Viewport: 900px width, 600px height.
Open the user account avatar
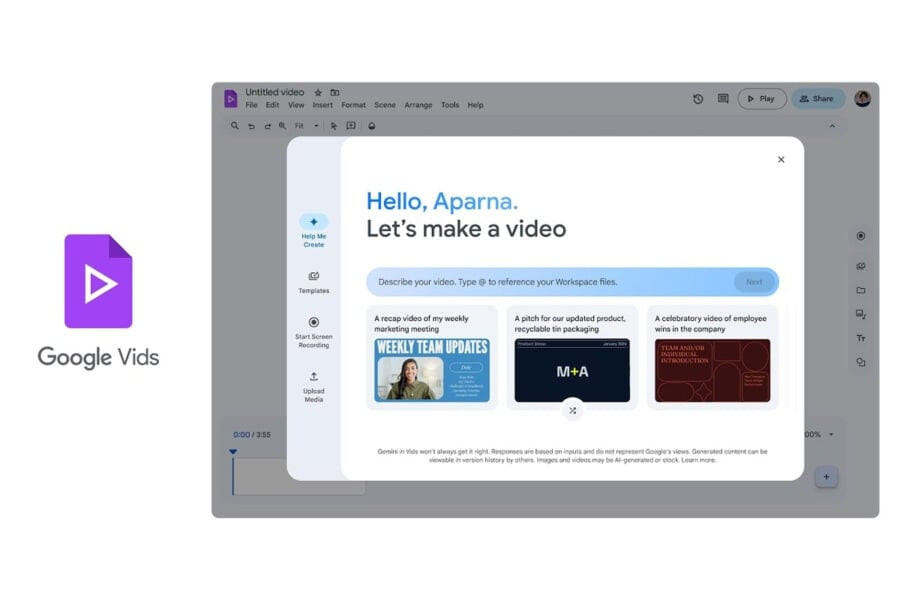pyautogui.click(x=862, y=99)
